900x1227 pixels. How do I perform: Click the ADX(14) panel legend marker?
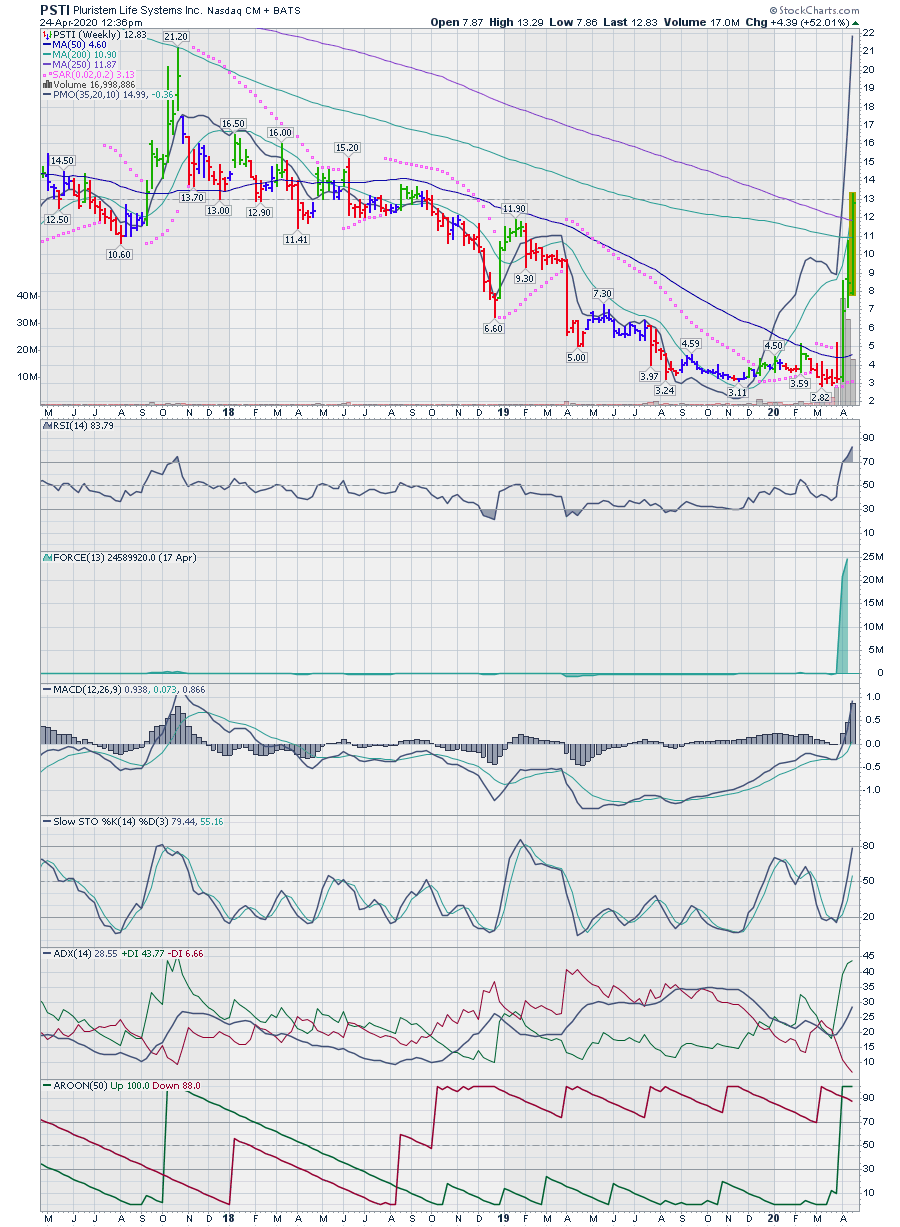tap(45, 954)
